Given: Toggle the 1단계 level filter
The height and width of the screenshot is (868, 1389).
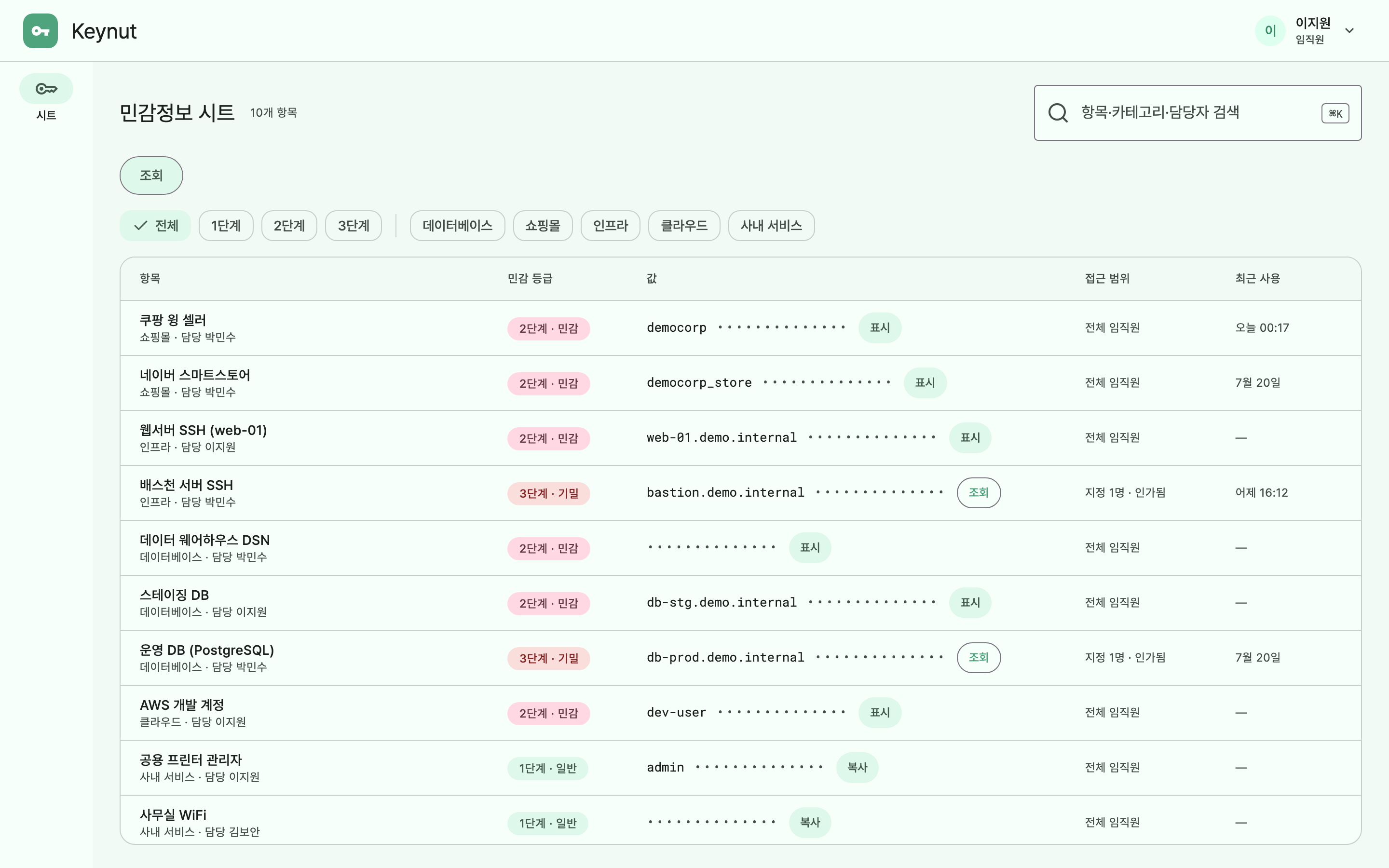Looking at the screenshot, I should pos(226,226).
